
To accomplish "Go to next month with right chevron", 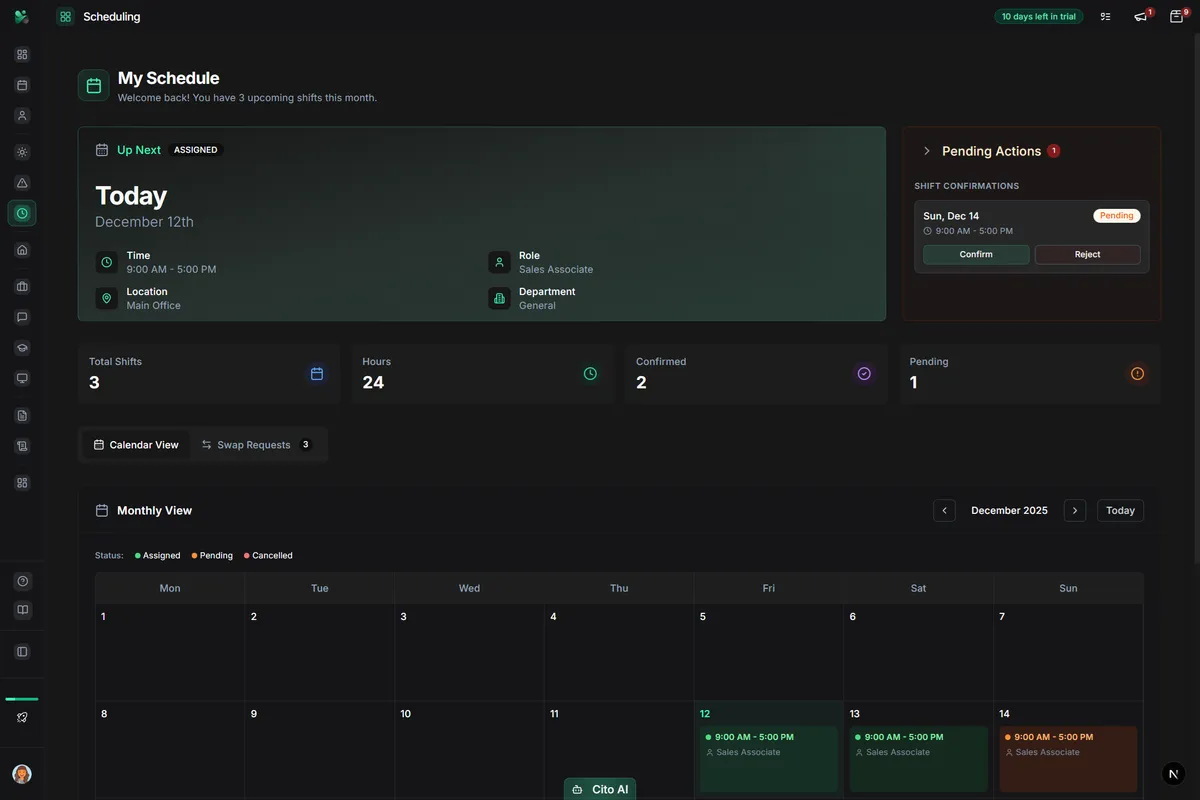I will coord(1075,510).
